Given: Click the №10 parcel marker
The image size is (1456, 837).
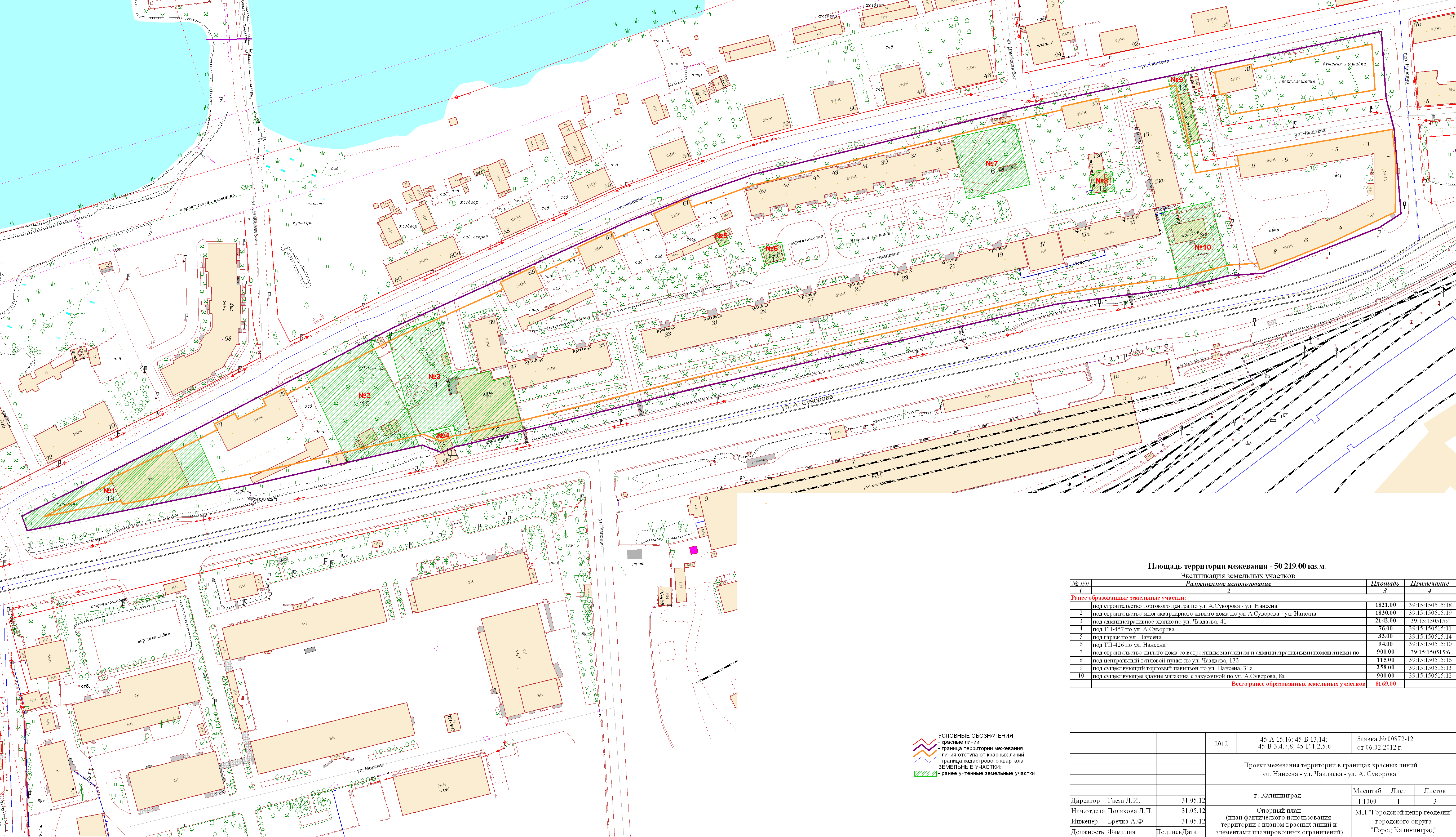Looking at the screenshot, I should tap(1202, 247).
